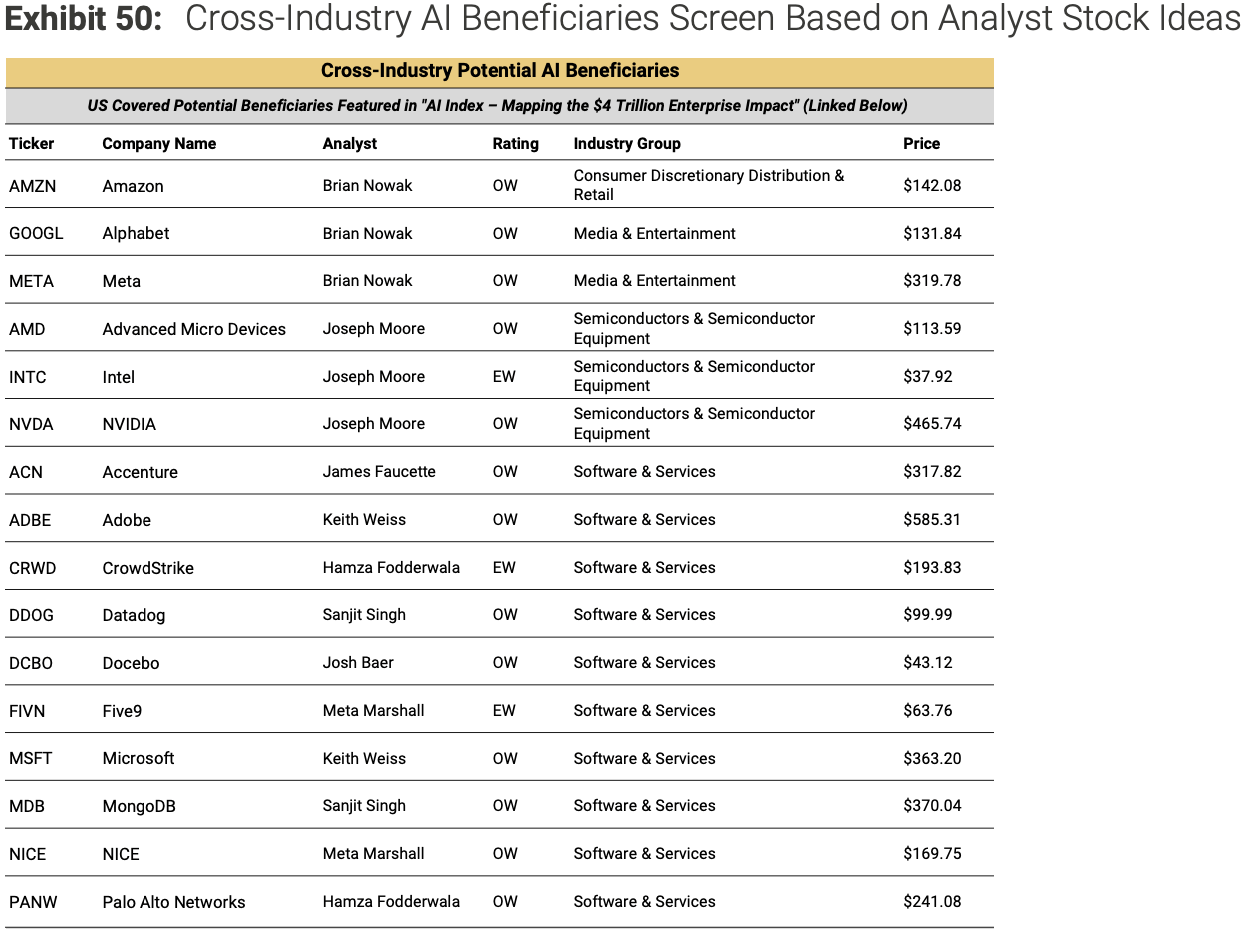Viewport: 1247px width, 929px height.
Task: Click the $99.99 Datadog price
Action: [x=927, y=615]
